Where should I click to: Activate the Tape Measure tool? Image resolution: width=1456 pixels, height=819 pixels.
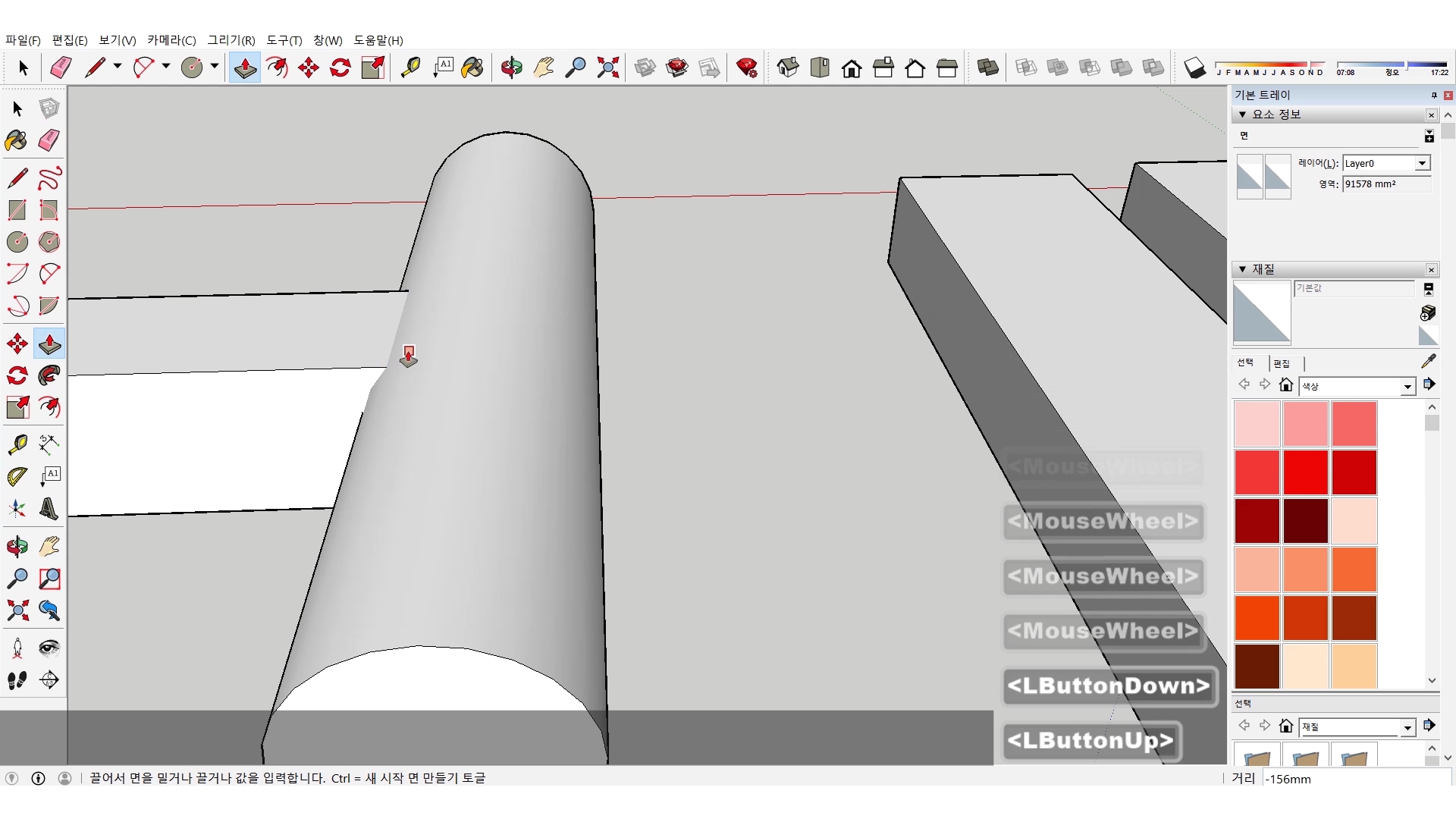click(x=17, y=444)
